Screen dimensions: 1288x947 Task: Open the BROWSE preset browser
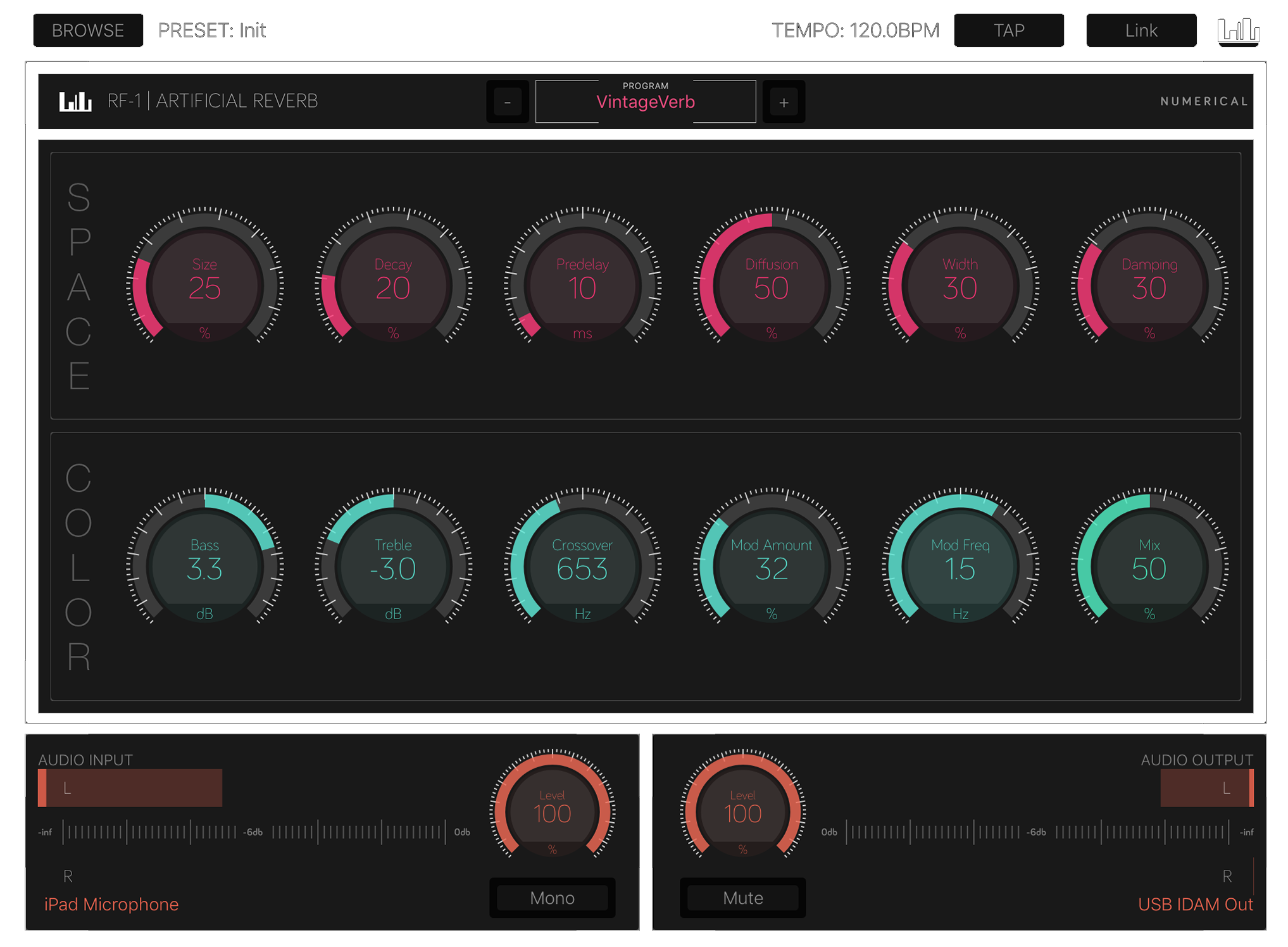[x=88, y=30]
